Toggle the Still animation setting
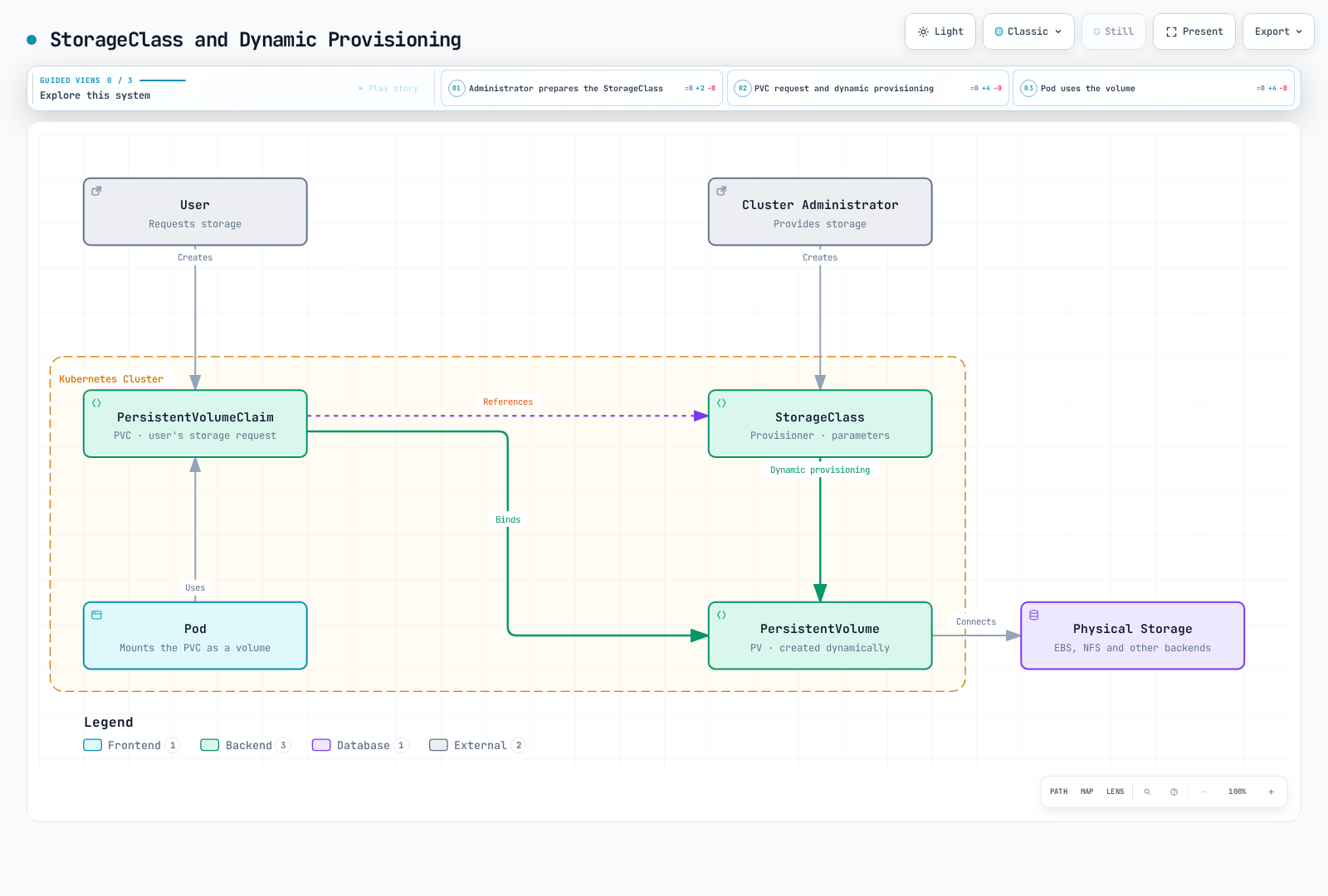 point(1114,32)
